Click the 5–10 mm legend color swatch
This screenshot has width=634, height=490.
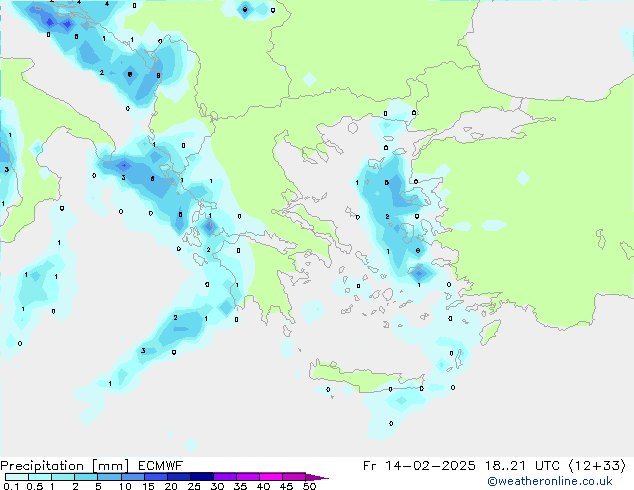coord(109,477)
